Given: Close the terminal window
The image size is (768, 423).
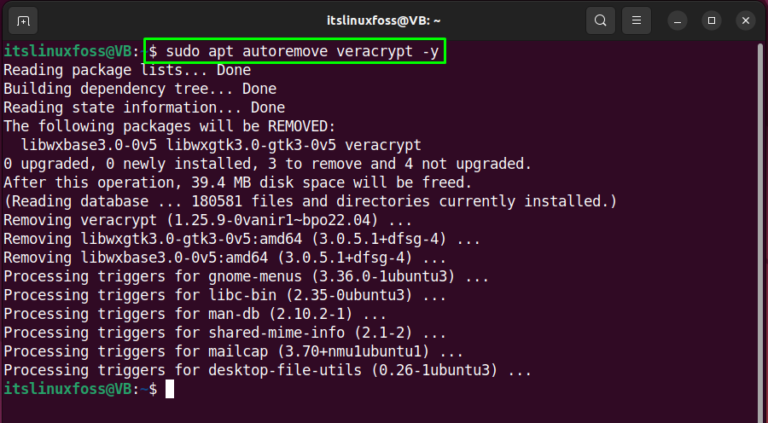Looking at the screenshot, I should pyautogui.click(x=745, y=21).
